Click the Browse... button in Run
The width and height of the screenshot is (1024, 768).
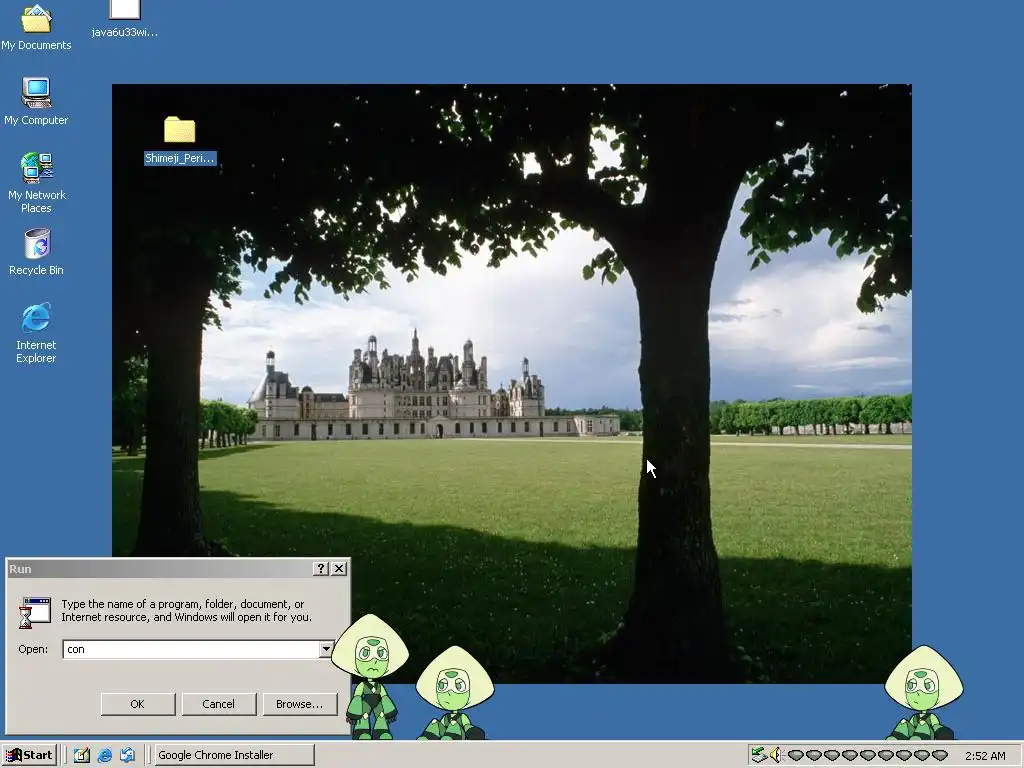coord(299,704)
